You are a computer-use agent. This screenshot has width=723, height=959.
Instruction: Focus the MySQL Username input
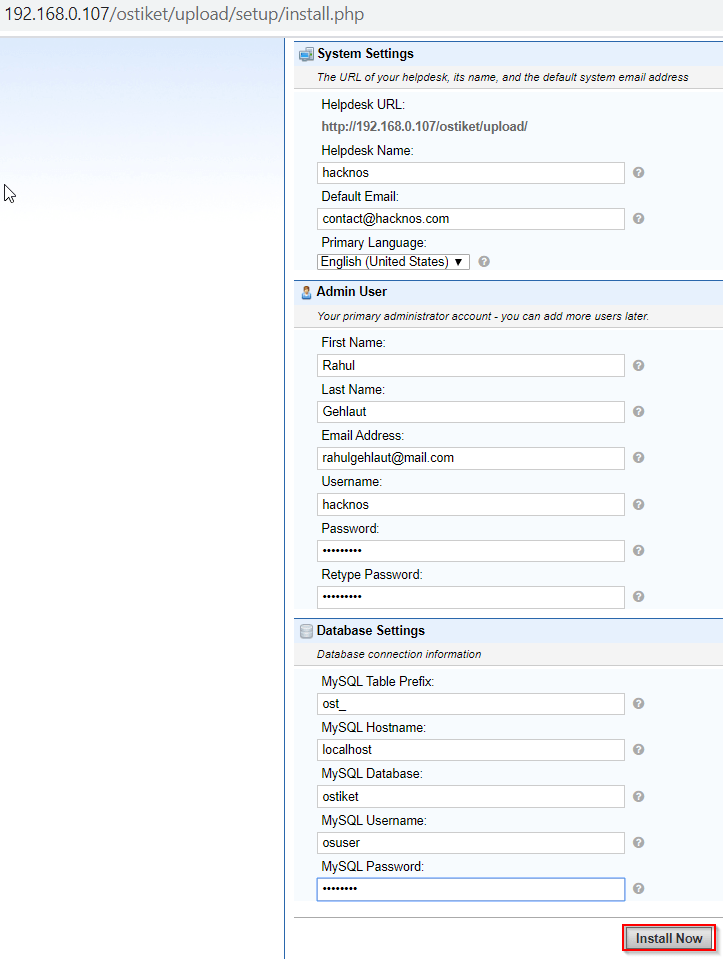(470, 843)
